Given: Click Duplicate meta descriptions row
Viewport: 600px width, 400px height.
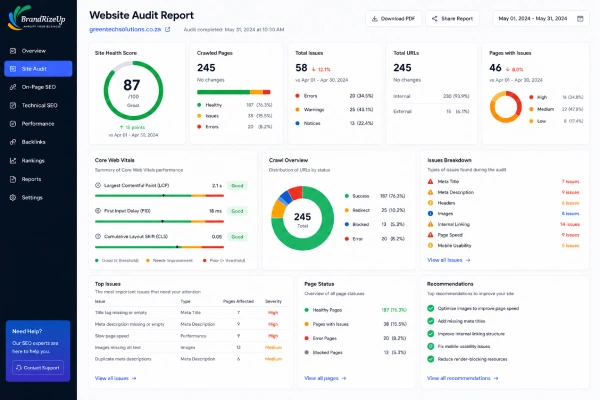Looking at the screenshot, I should [190, 359].
